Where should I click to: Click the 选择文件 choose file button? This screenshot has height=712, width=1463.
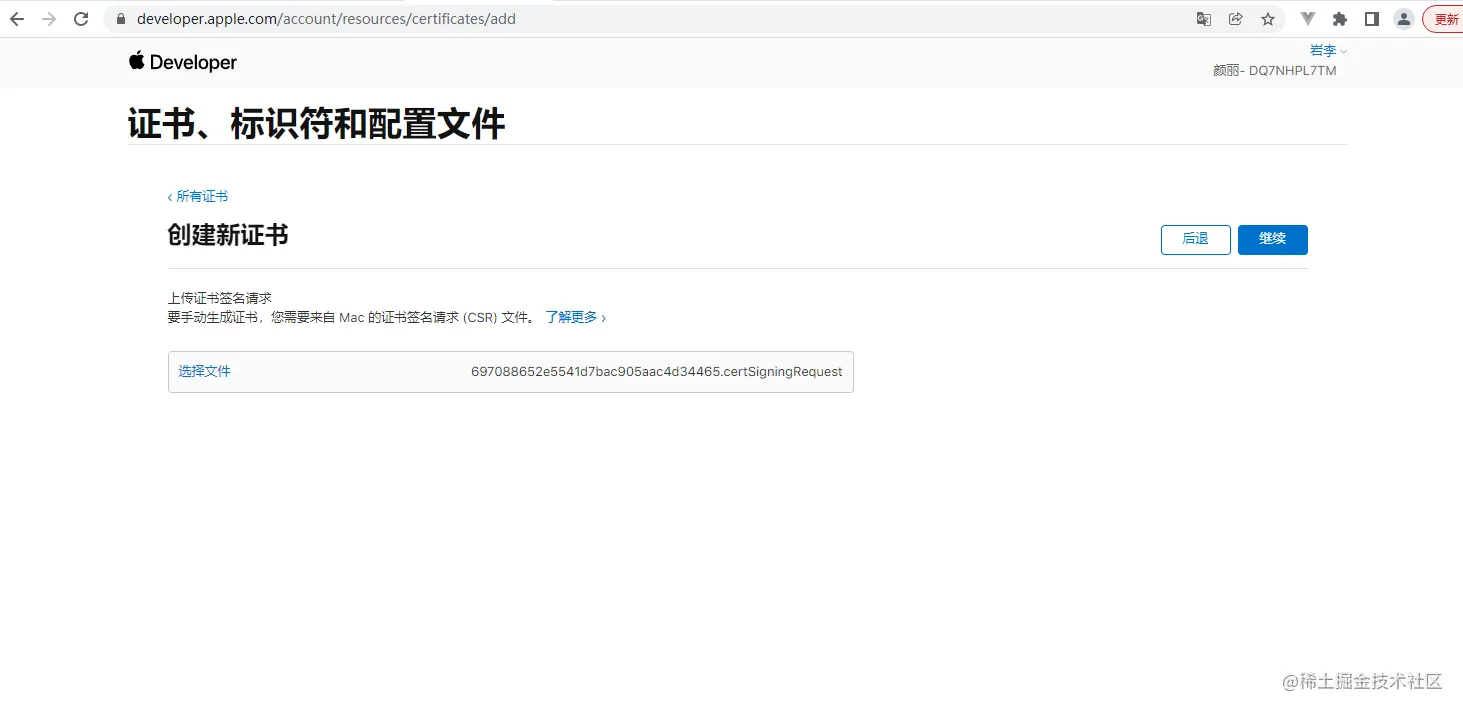click(204, 371)
